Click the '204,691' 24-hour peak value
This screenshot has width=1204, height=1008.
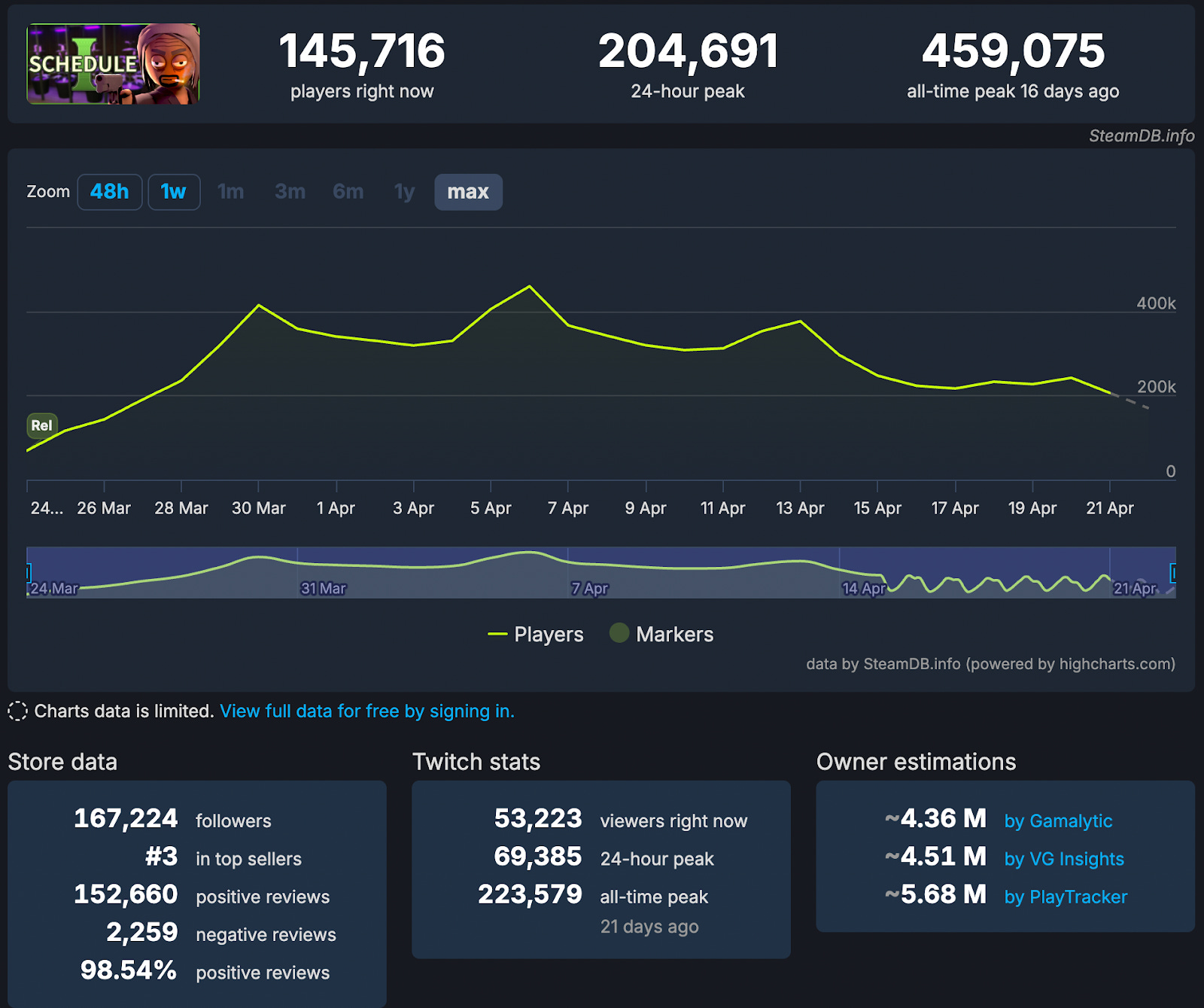click(x=689, y=51)
